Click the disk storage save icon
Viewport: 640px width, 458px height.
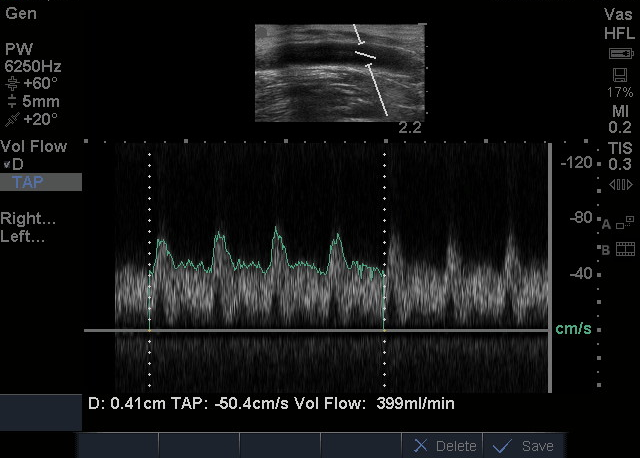620,75
